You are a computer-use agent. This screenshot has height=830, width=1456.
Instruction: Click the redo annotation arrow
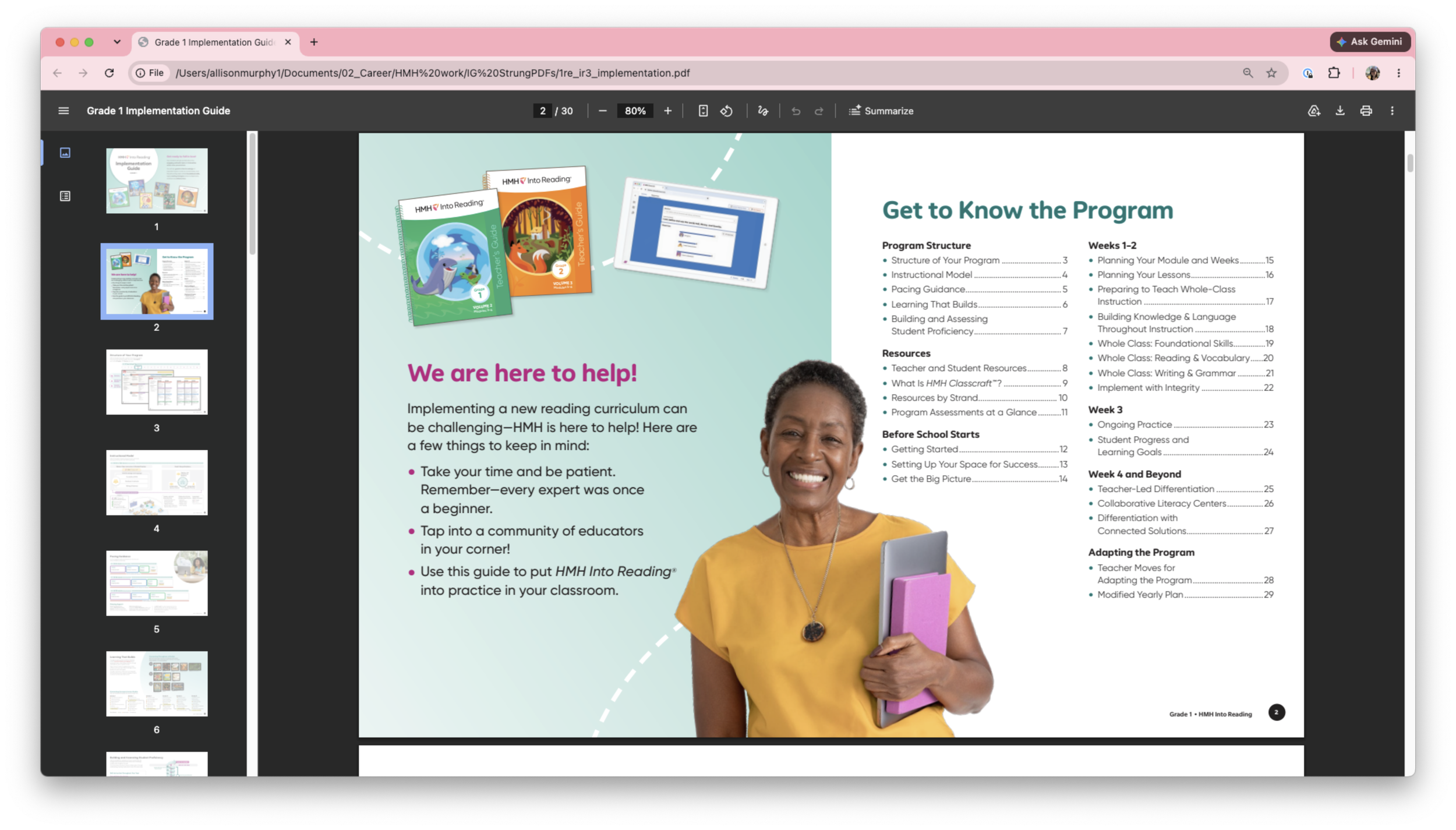[819, 111]
